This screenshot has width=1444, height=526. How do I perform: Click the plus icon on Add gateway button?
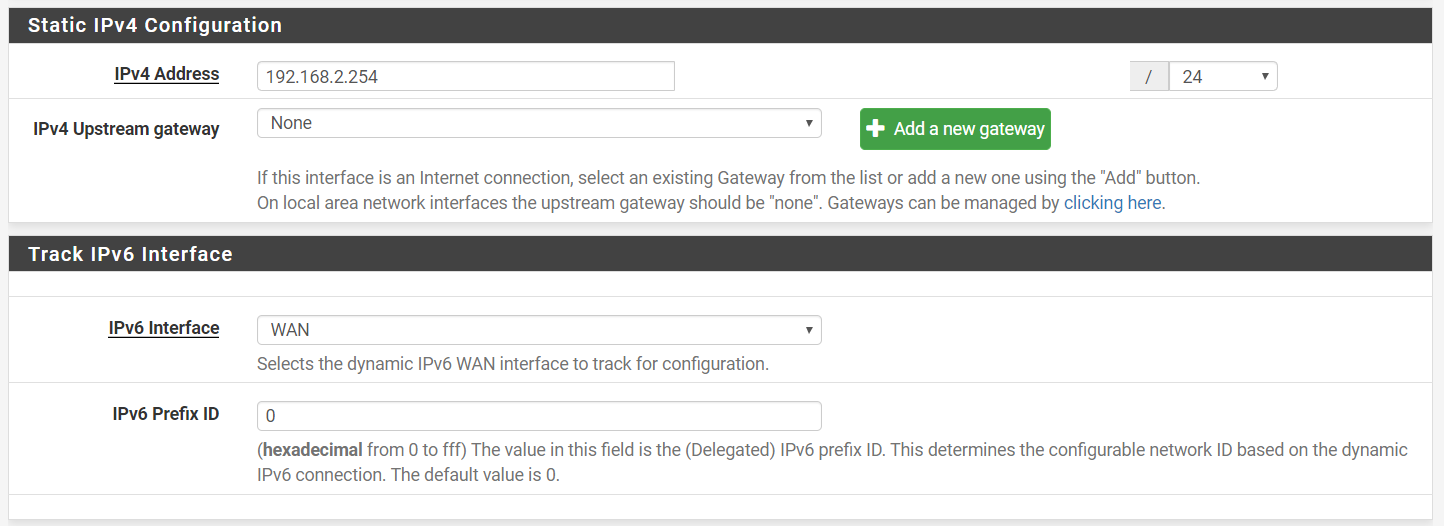(876, 129)
